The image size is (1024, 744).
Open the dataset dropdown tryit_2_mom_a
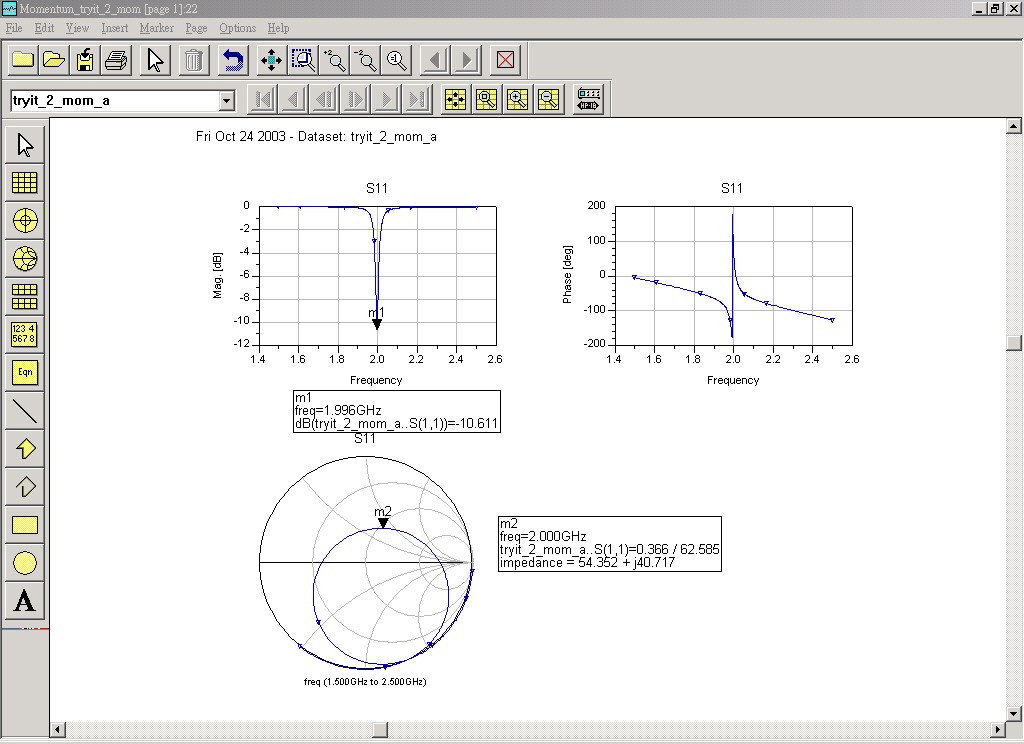pyautogui.click(x=227, y=101)
